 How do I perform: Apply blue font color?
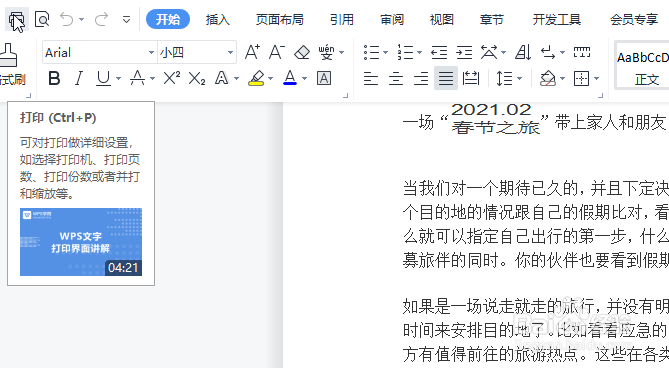(x=290, y=78)
